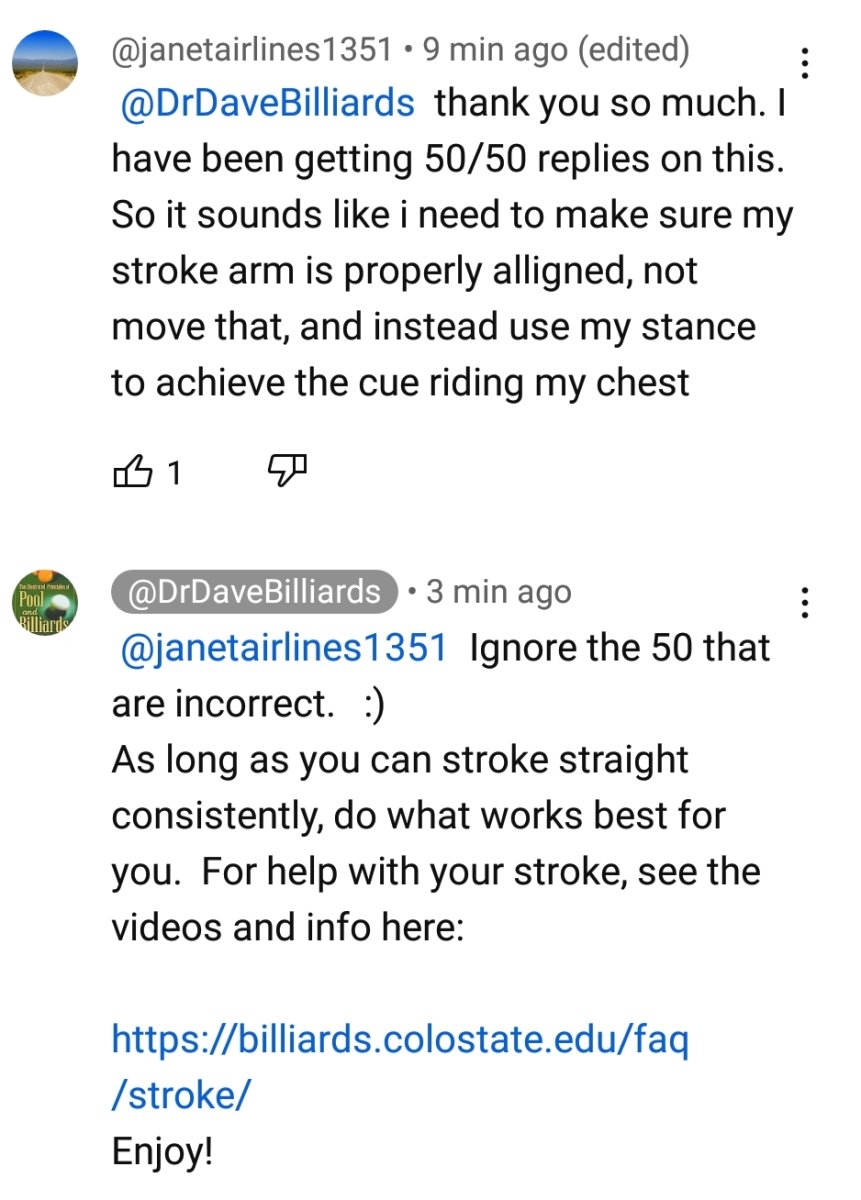The width and height of the screenshot is (861, 1200).
Task: Open three-dot menu on DrDaveBilliards' reply
Action: (x=805, y=602)
